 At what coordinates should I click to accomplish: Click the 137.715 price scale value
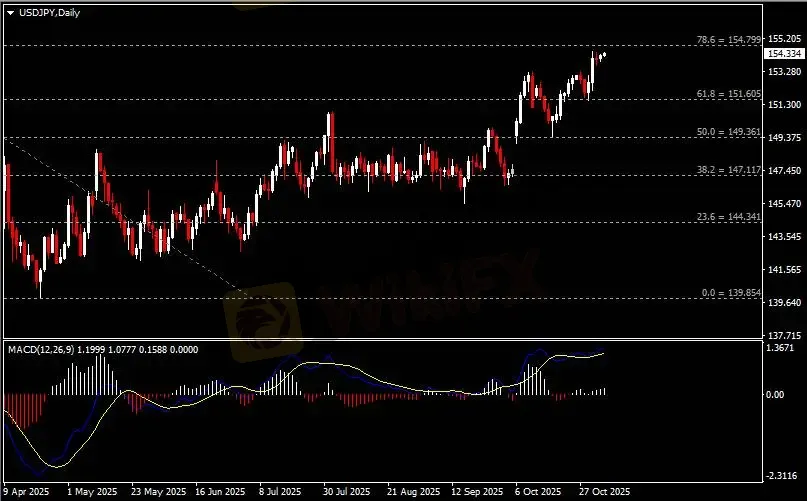click(x=783, y=335)
